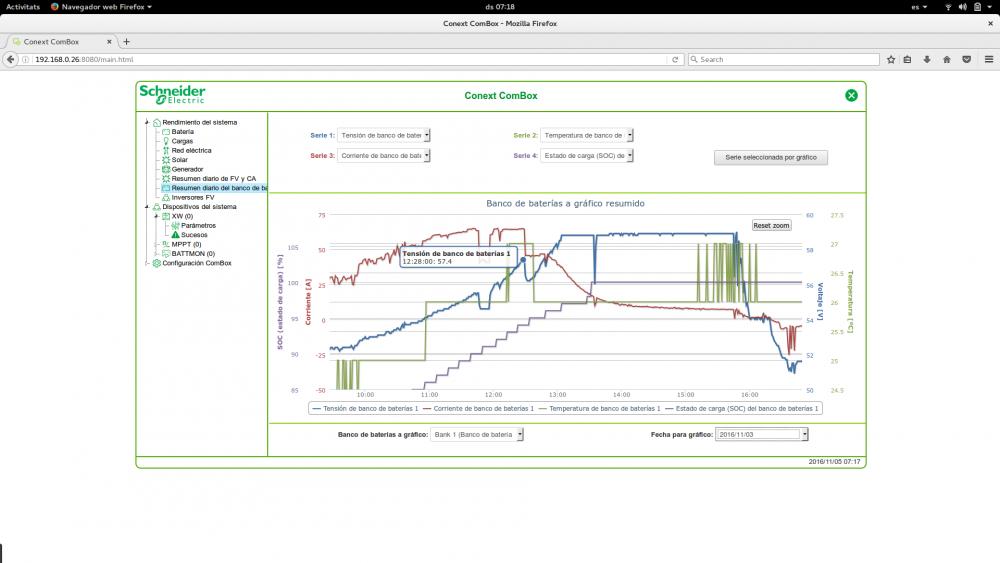Screen dimensions: 1000x563
Task: Click the Inversores FV icon
Action: tap(166, 198)
